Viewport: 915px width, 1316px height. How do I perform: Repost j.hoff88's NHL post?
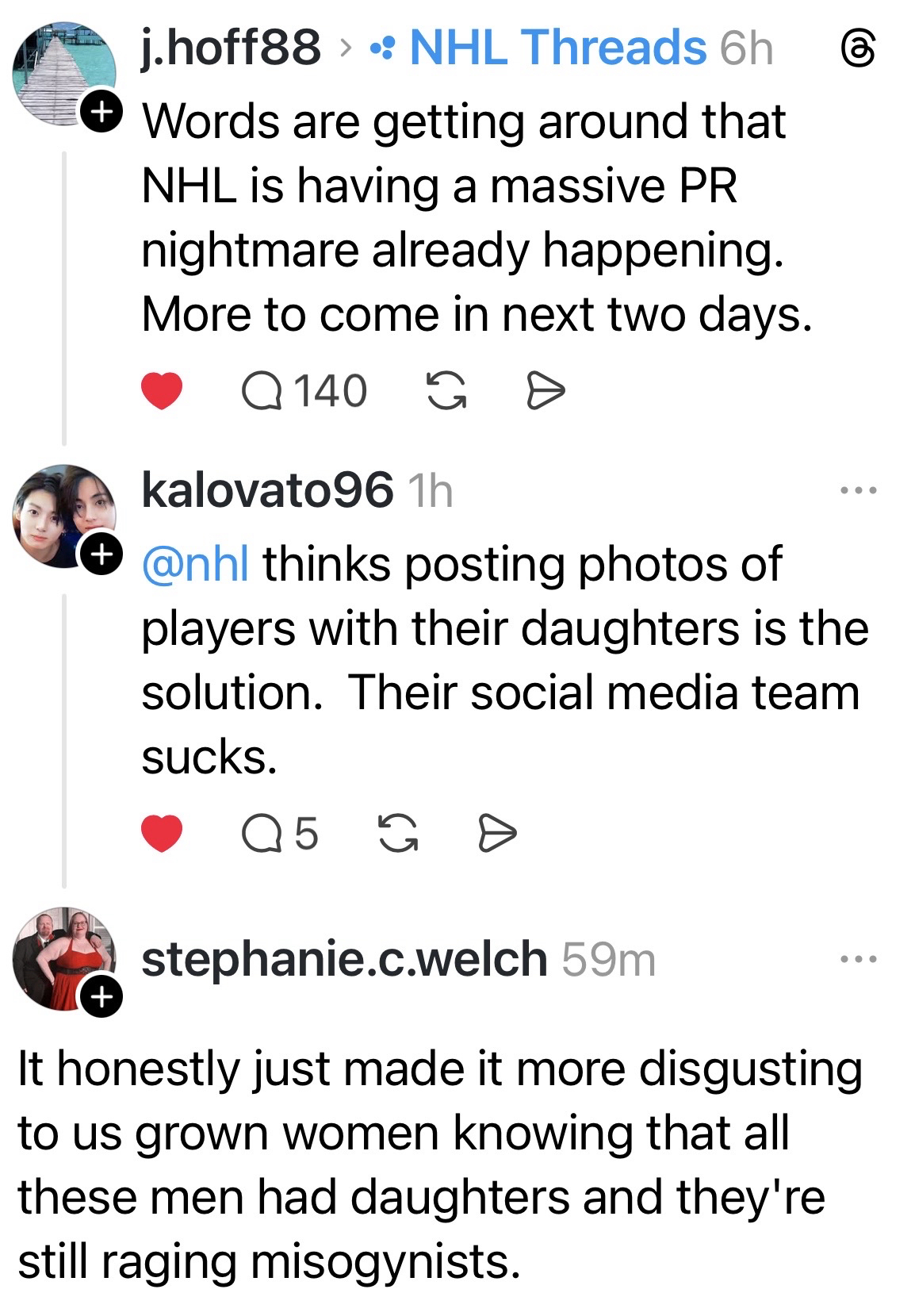pyautogui.click(x=446, y=391)
